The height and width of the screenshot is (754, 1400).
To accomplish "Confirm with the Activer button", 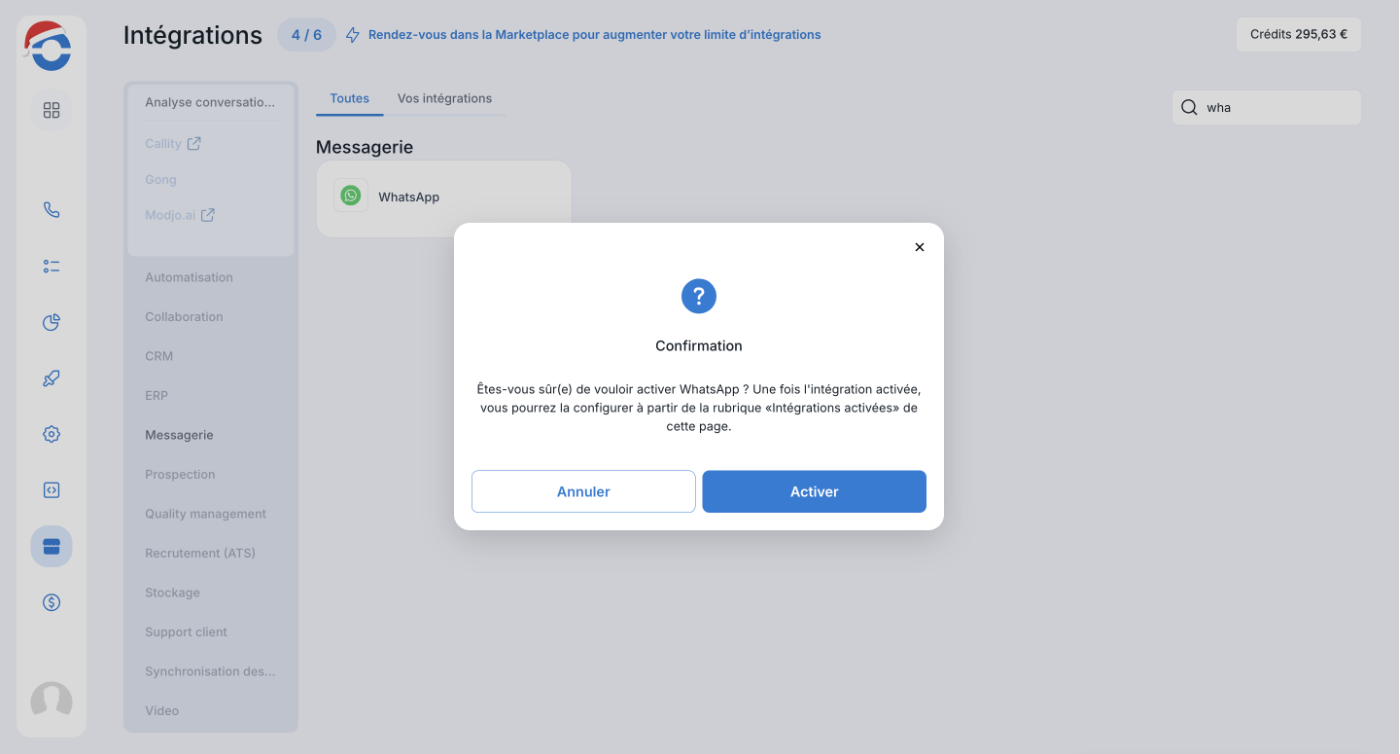I will point(814,492).
